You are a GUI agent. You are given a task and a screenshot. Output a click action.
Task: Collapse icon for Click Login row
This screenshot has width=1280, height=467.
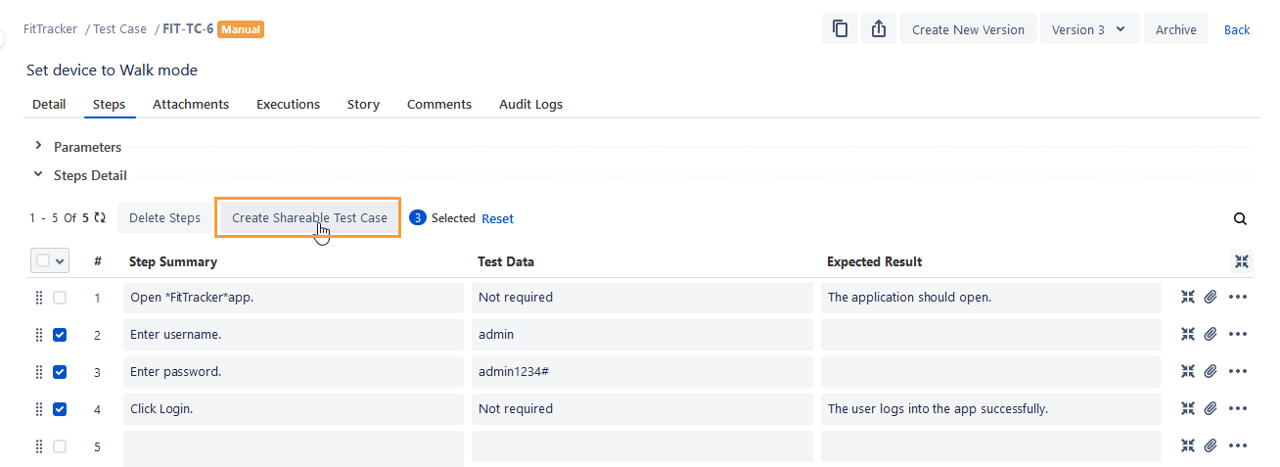1188,408
